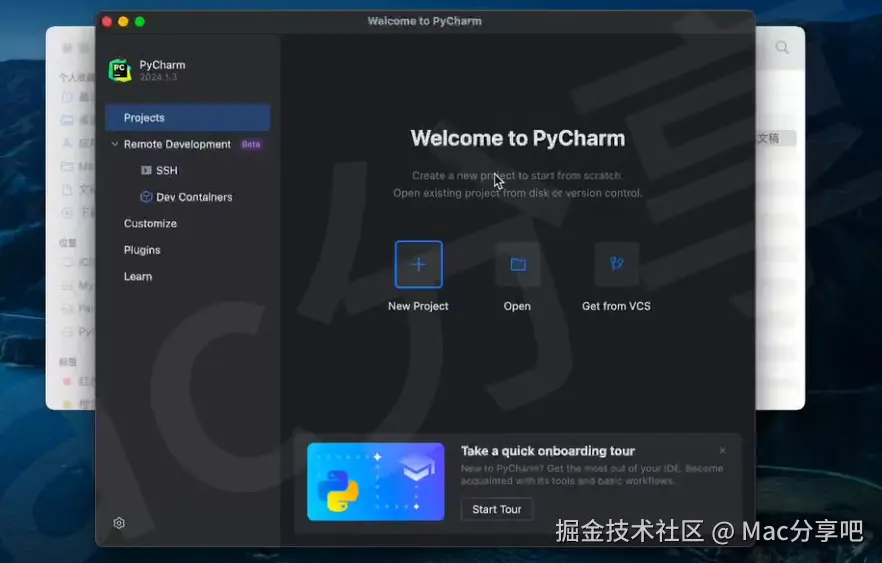Open the Plugins section
The image size is (882, 563).
(142, 250)
